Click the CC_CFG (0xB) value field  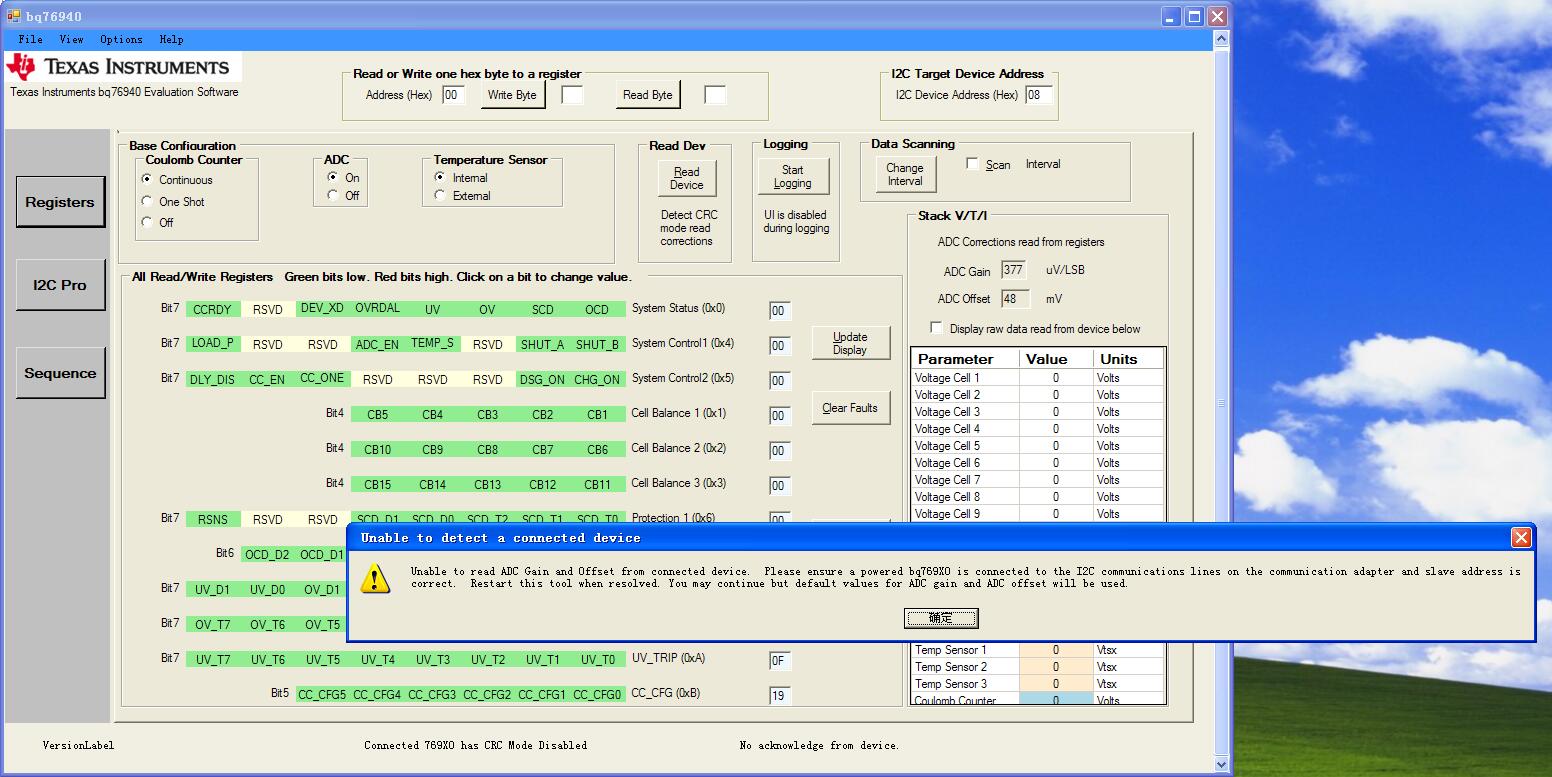tap(780, 696)
